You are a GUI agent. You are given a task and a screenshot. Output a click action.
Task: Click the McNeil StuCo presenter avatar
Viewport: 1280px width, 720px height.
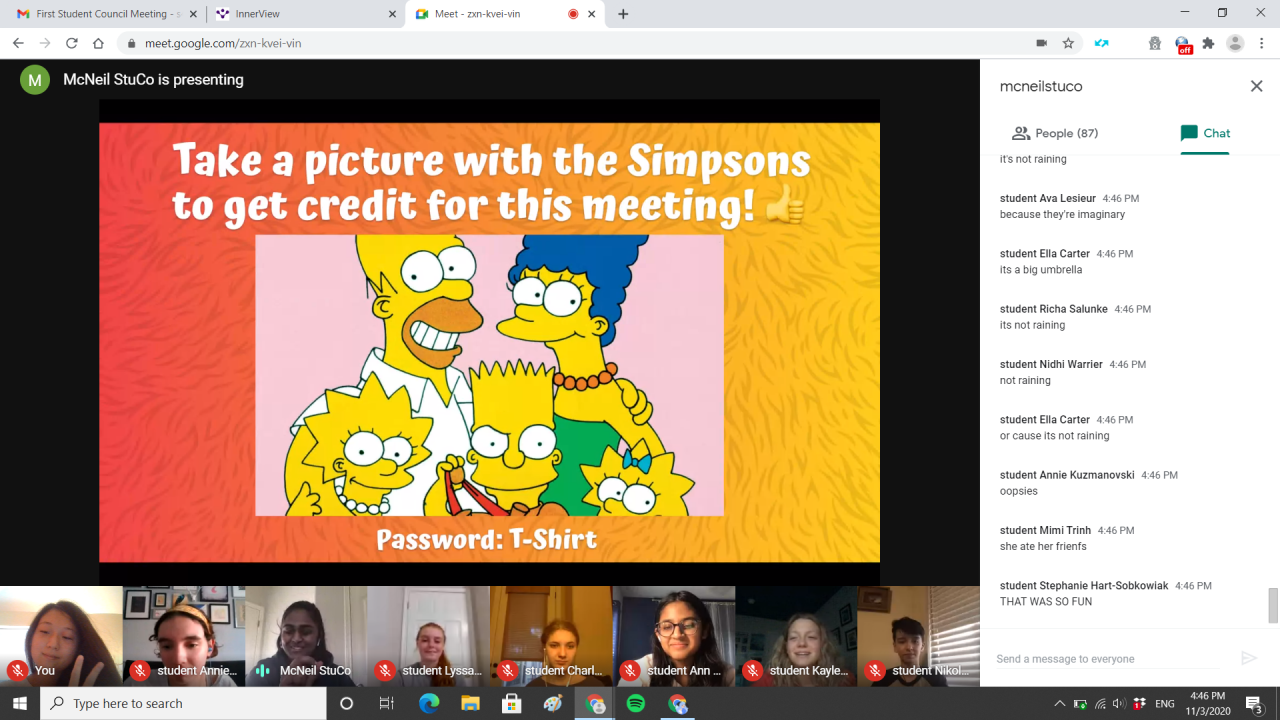pos(35,80)
